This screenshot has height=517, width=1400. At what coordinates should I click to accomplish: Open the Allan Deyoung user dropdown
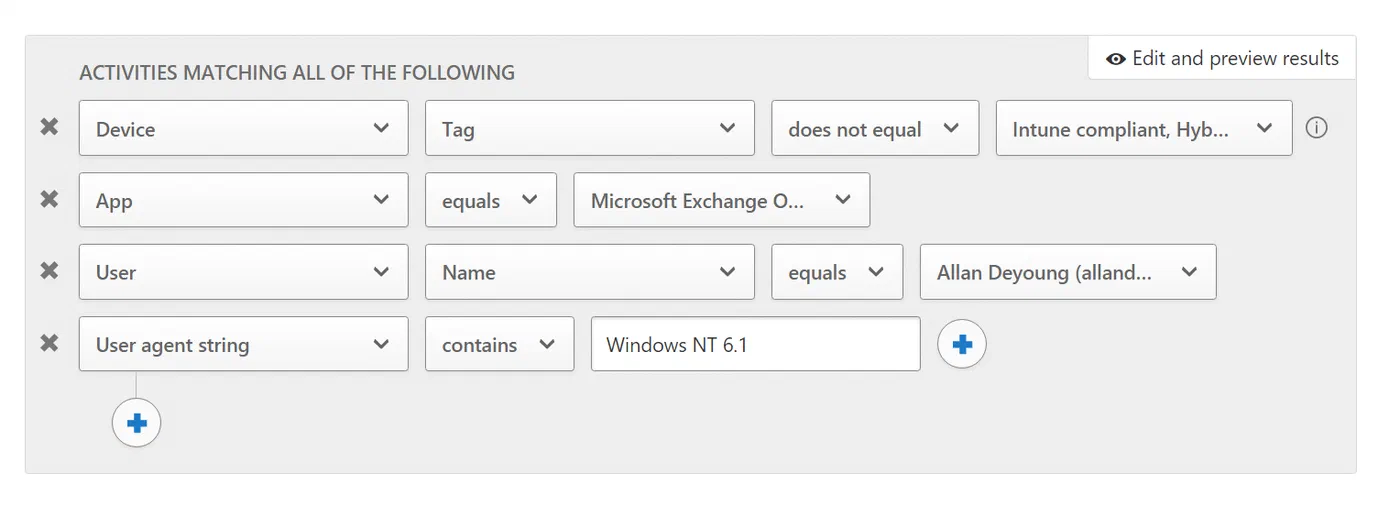[x=1068, y=272]
